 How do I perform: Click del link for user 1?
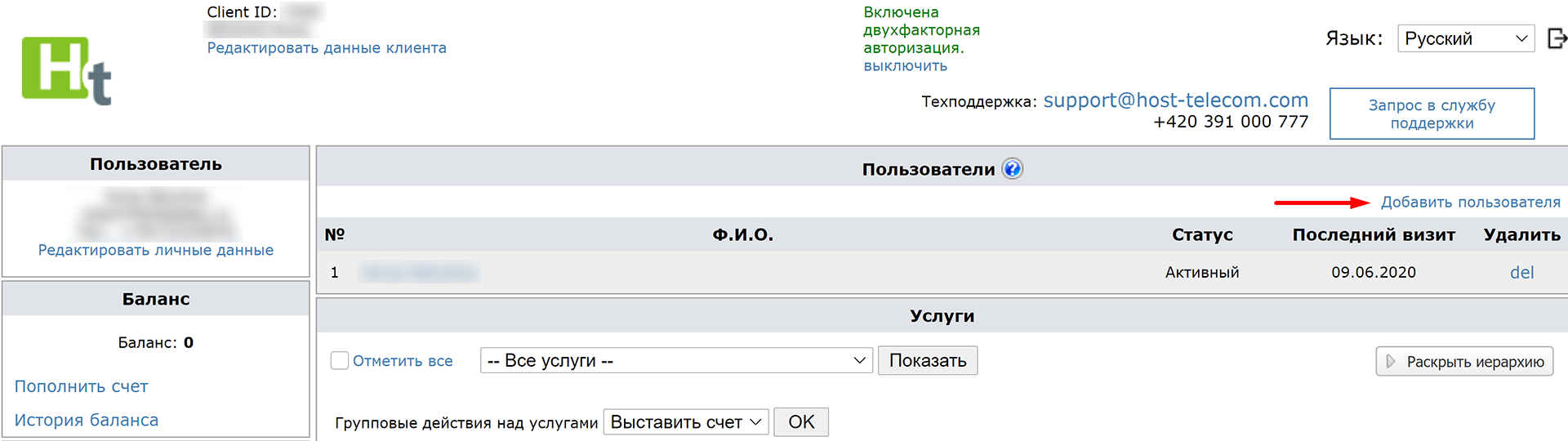(x=1521, y=273)
